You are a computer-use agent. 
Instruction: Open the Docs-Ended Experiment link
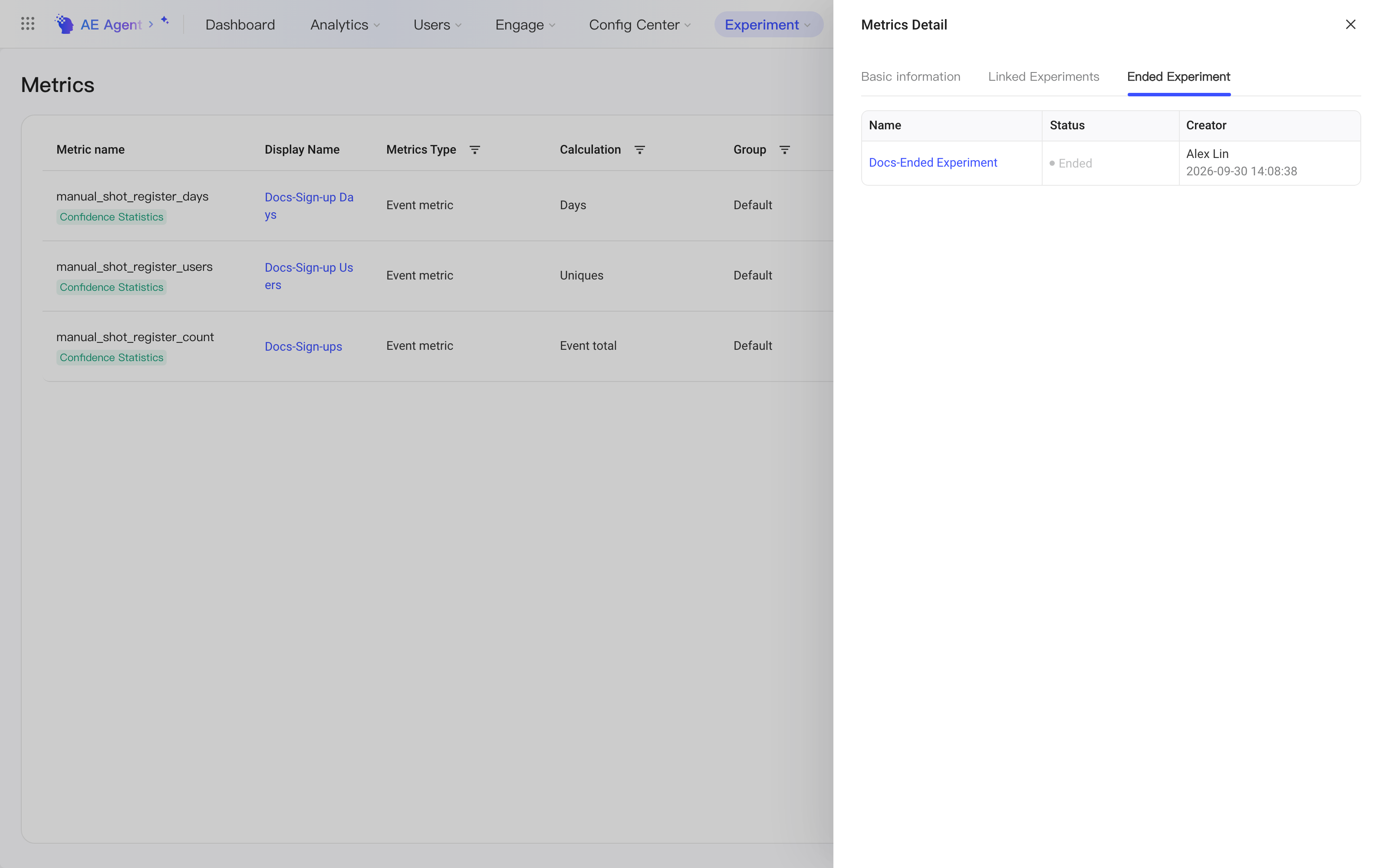point(933,162)
